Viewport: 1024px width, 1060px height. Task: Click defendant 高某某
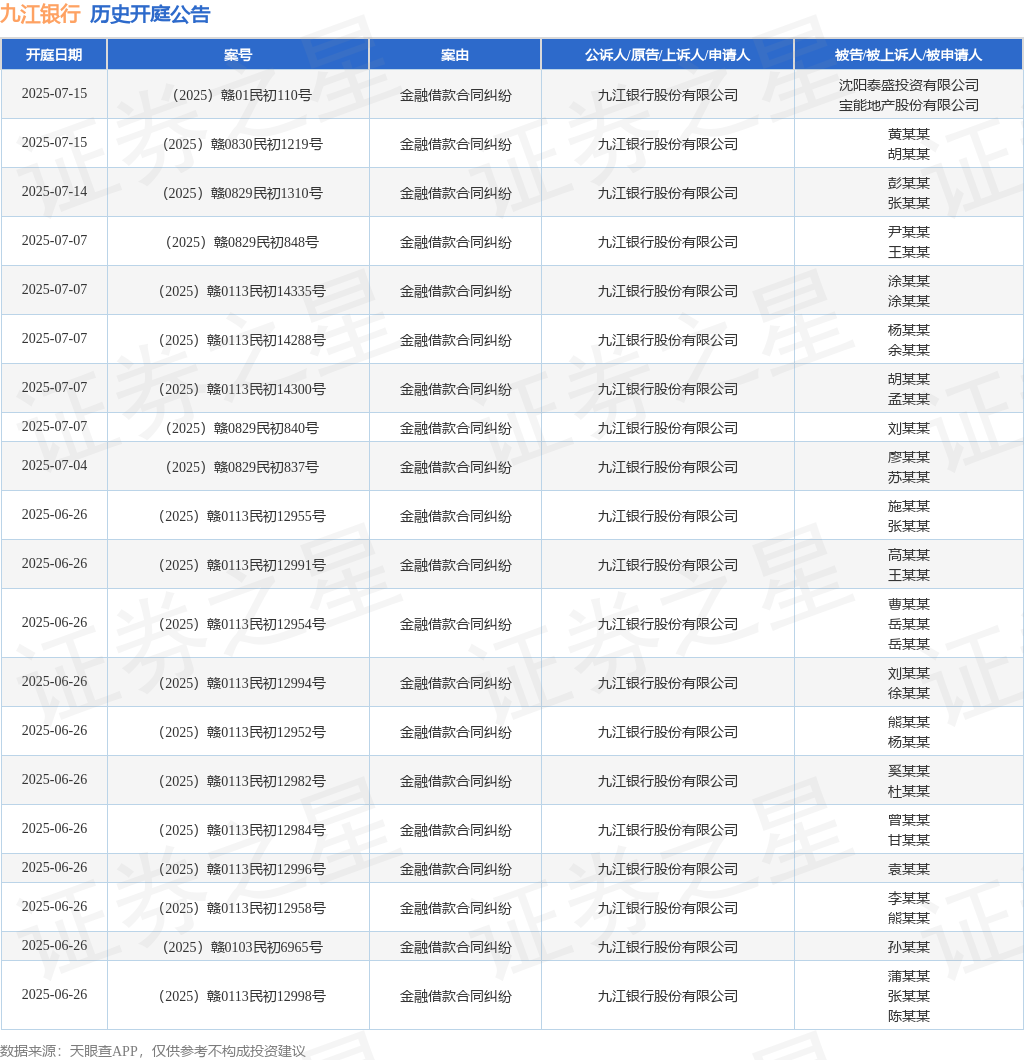click(908, 555)
